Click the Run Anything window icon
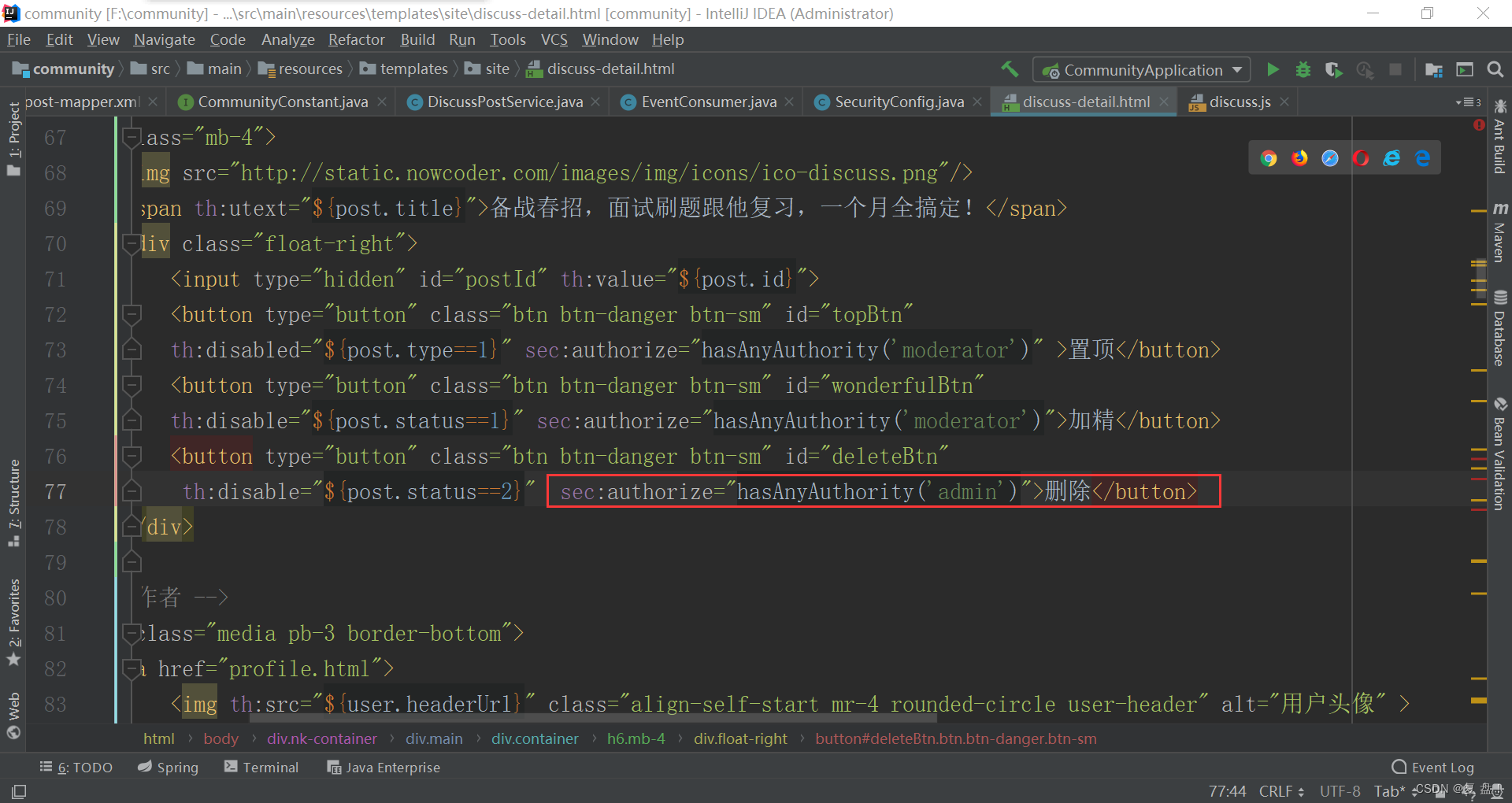Viewport: 1512px width, 803px height. pyautogui.click(x=1465, y=69)
